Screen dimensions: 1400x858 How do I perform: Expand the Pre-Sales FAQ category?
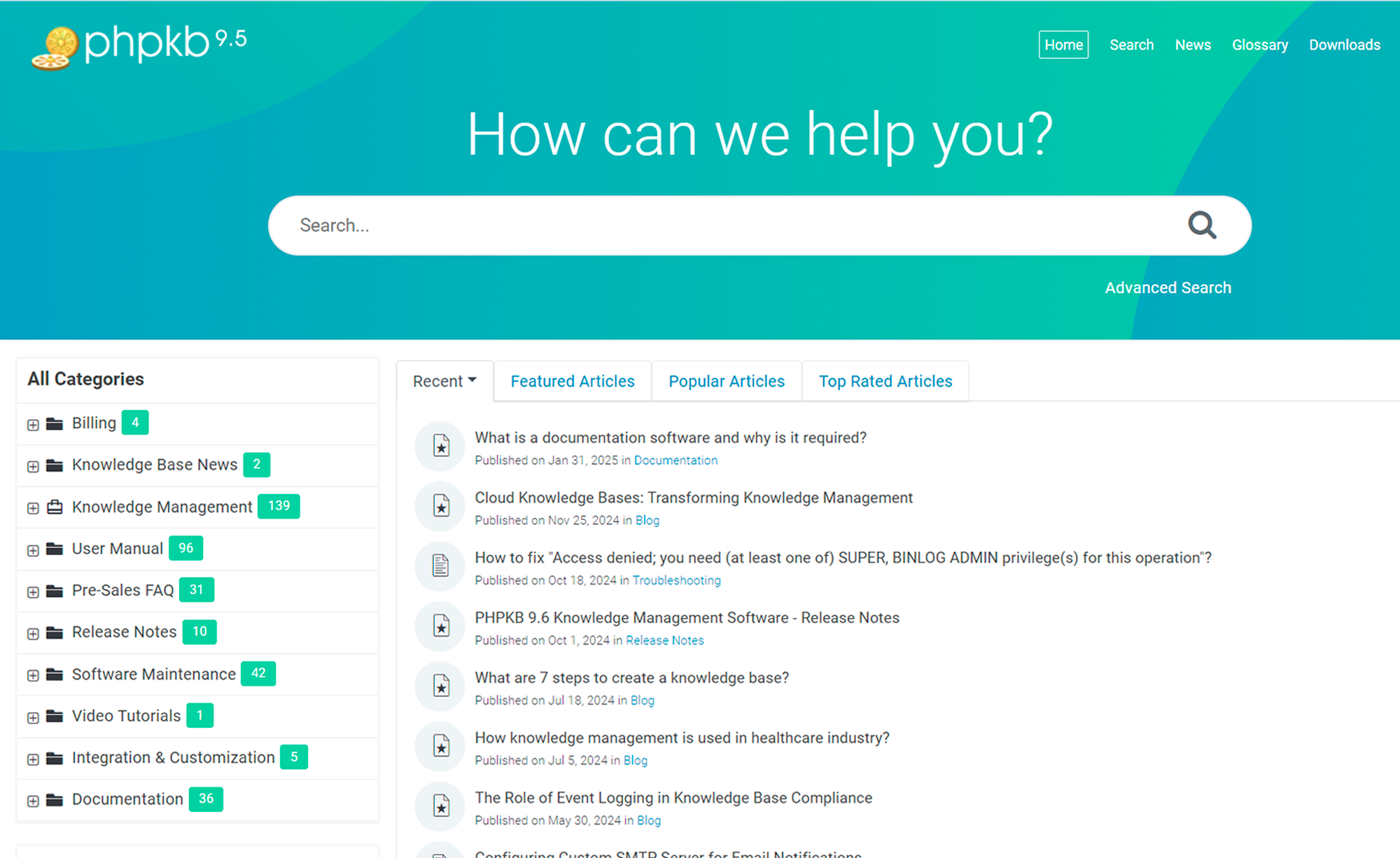coord(33,592)
